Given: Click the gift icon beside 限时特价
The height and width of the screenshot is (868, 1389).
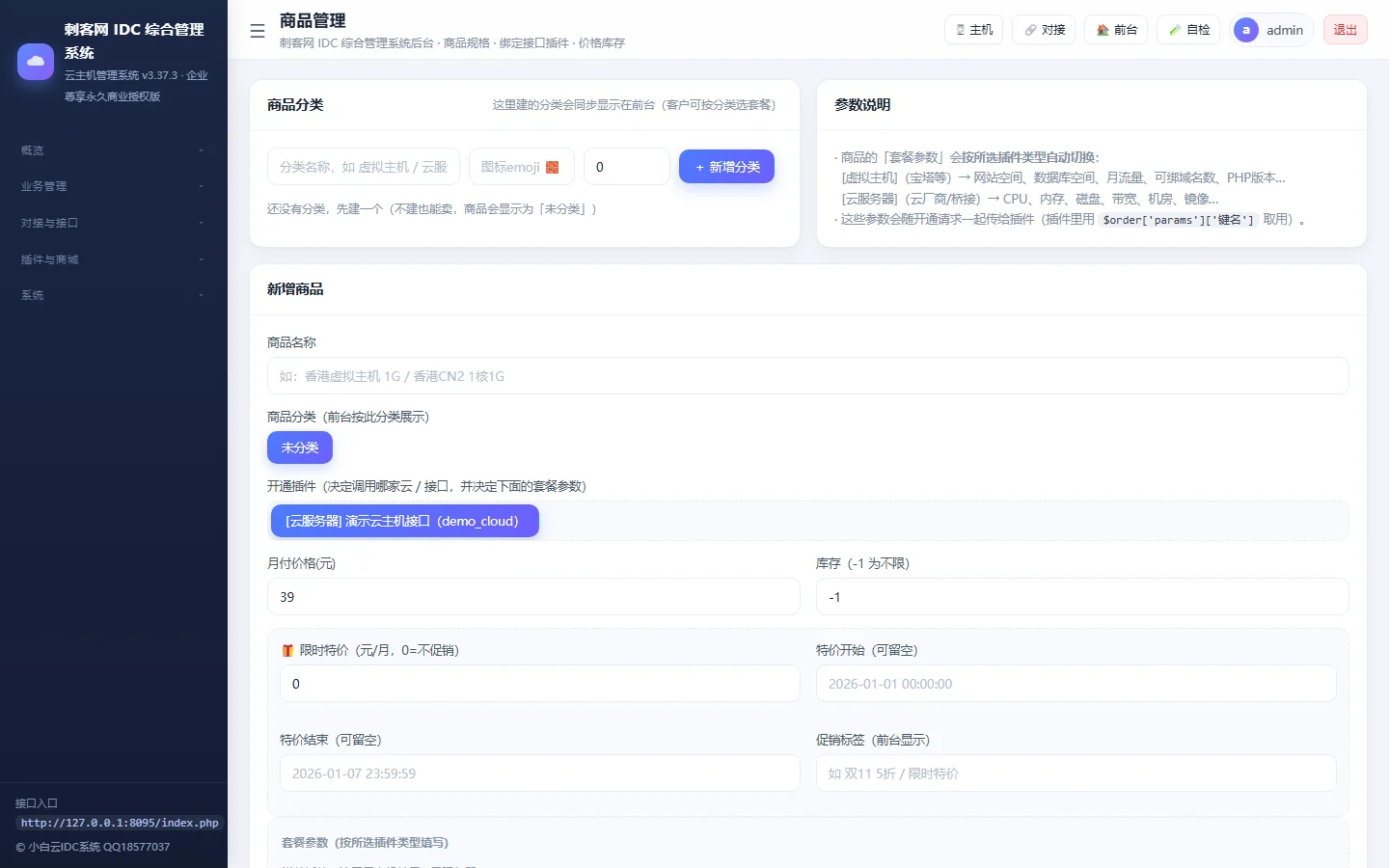Looking at the screenshot, I should [x=287, y=650].
